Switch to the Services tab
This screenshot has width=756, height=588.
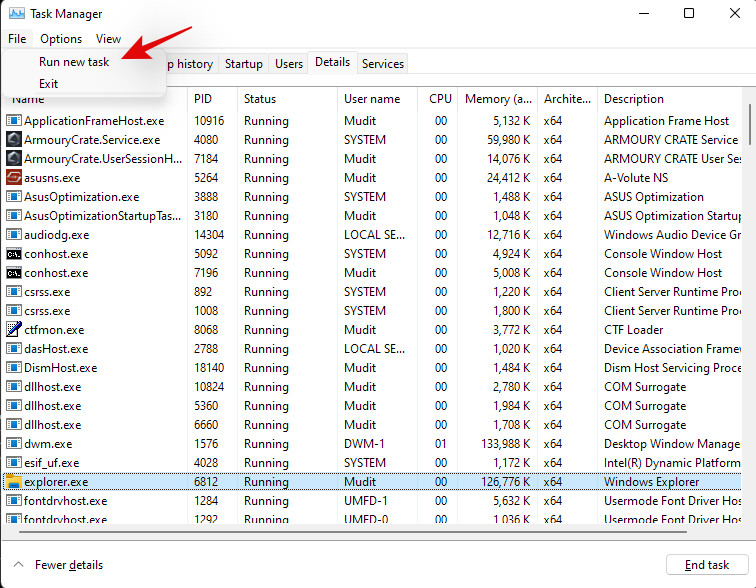[x=382, y=64]
